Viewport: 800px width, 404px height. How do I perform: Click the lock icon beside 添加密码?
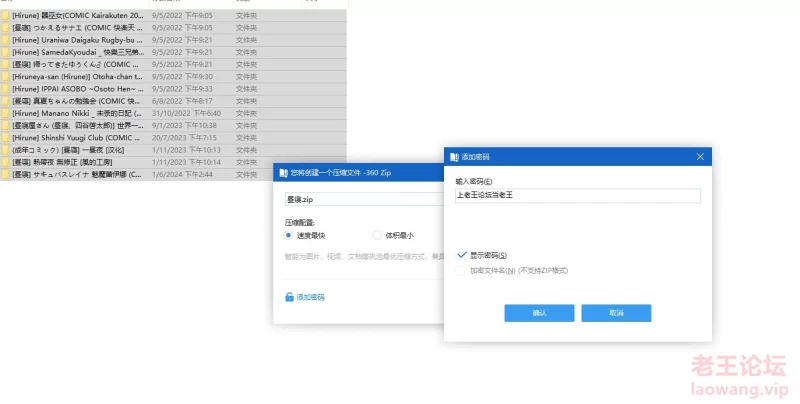click(x=289, y=297)
